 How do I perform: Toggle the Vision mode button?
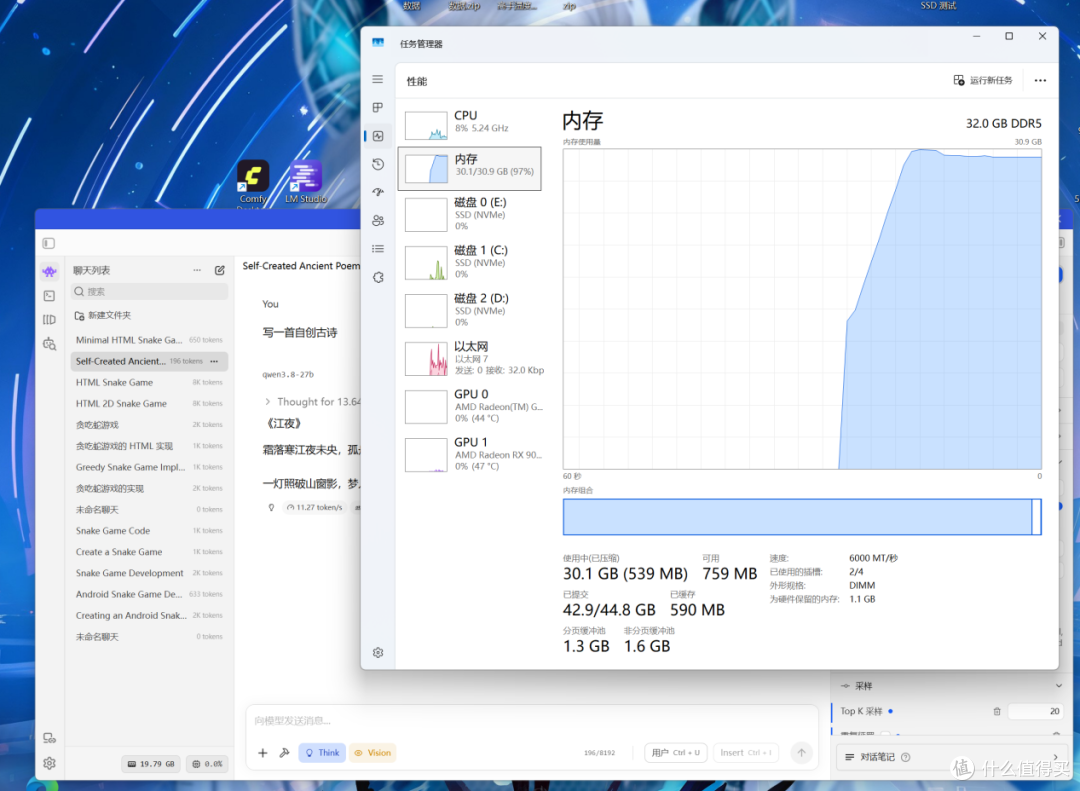[373, 752]
